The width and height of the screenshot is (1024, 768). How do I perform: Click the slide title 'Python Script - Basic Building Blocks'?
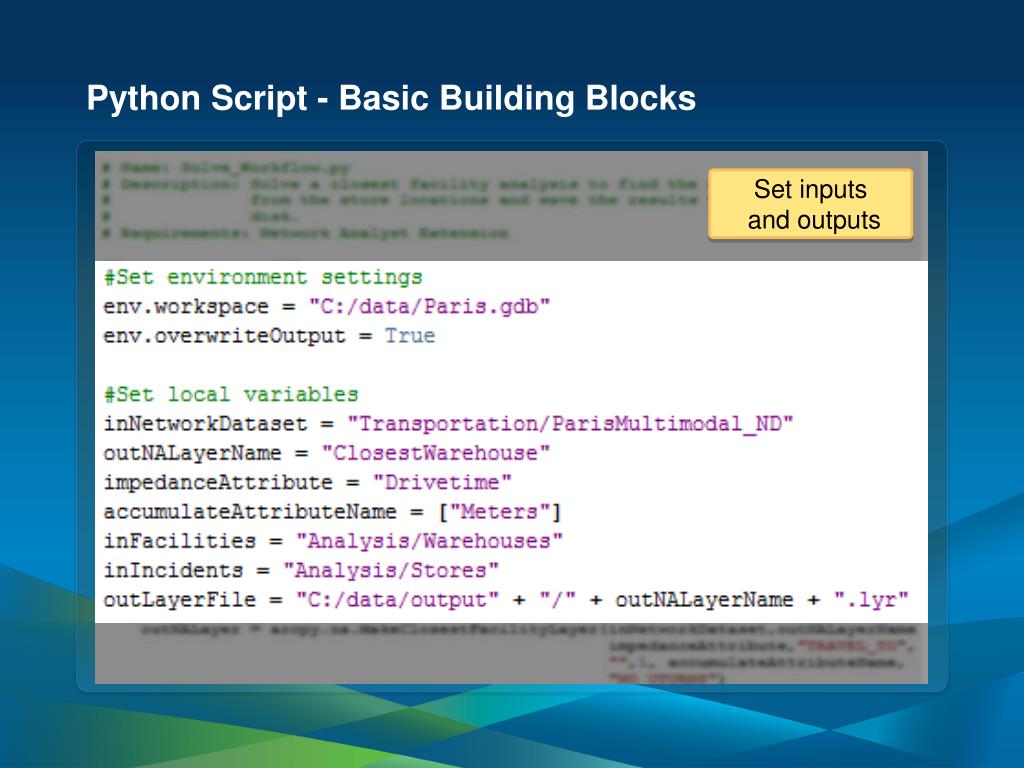[391, 99]
